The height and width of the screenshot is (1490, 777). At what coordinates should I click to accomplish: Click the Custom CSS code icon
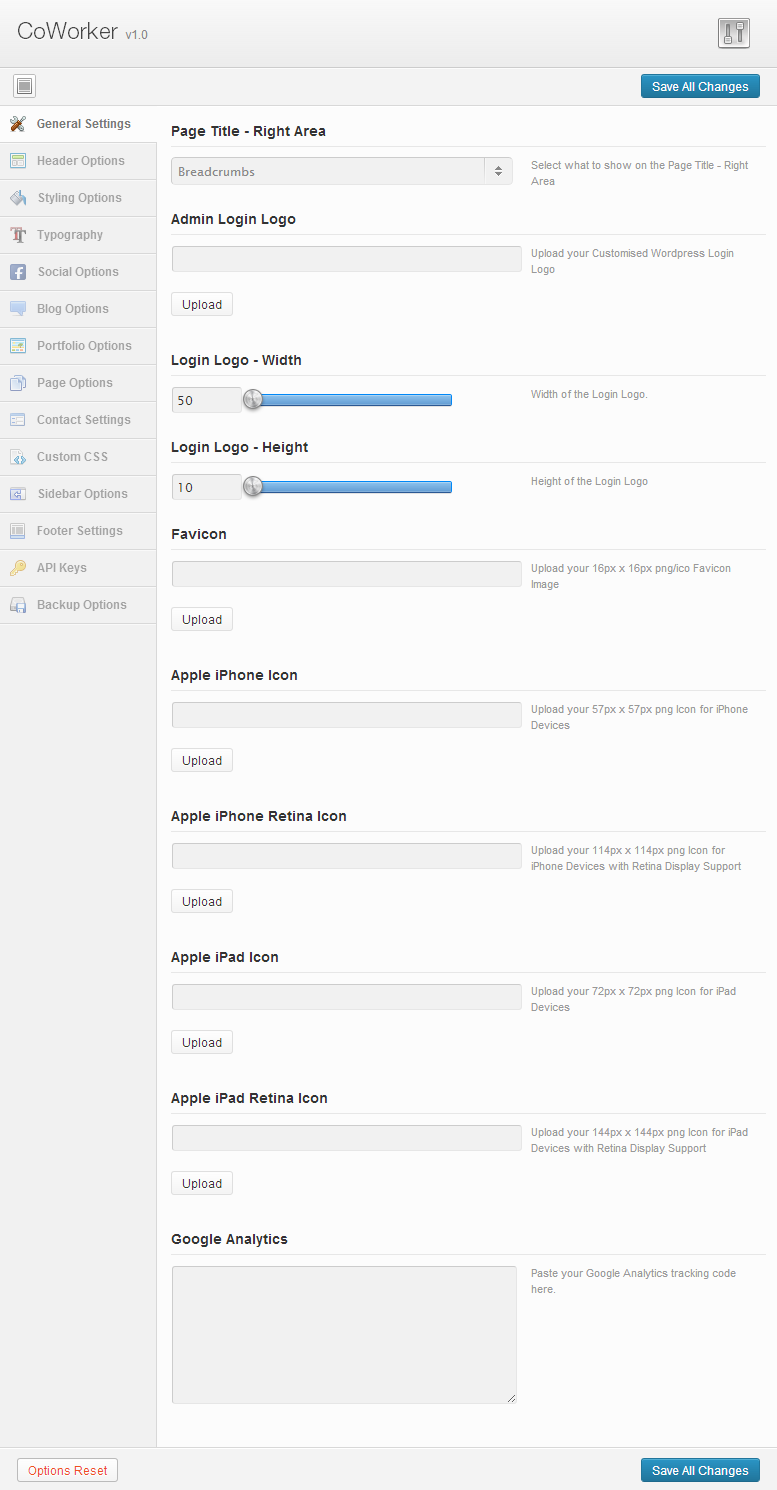[18, 457]
